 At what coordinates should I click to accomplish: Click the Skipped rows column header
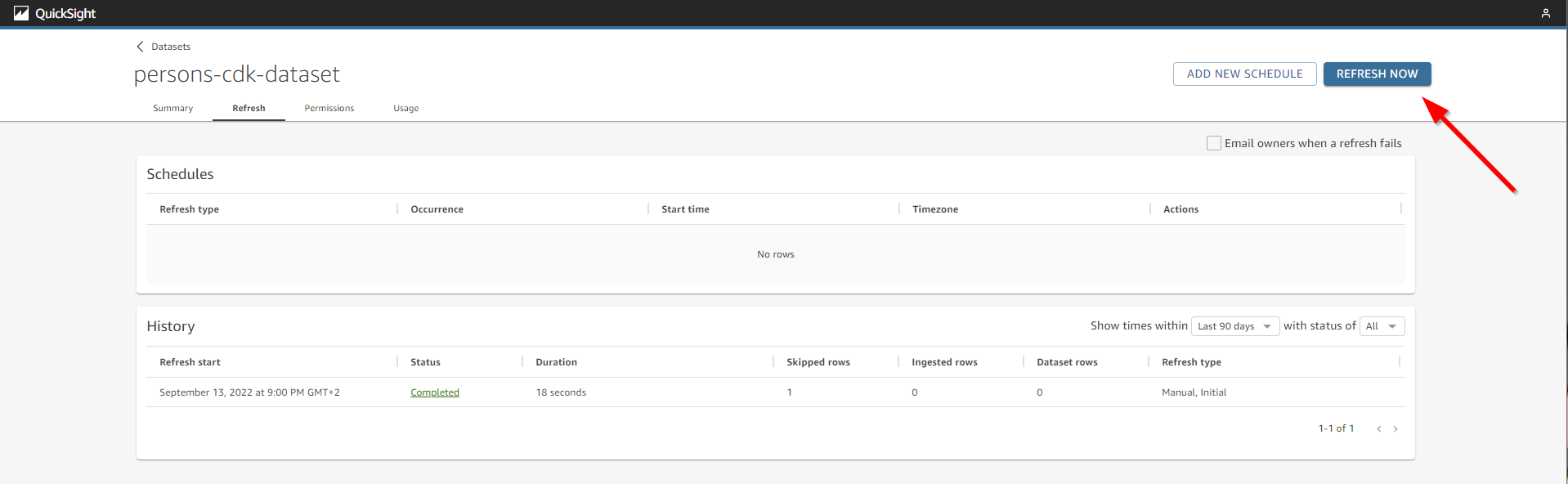[x=818, y=362]
